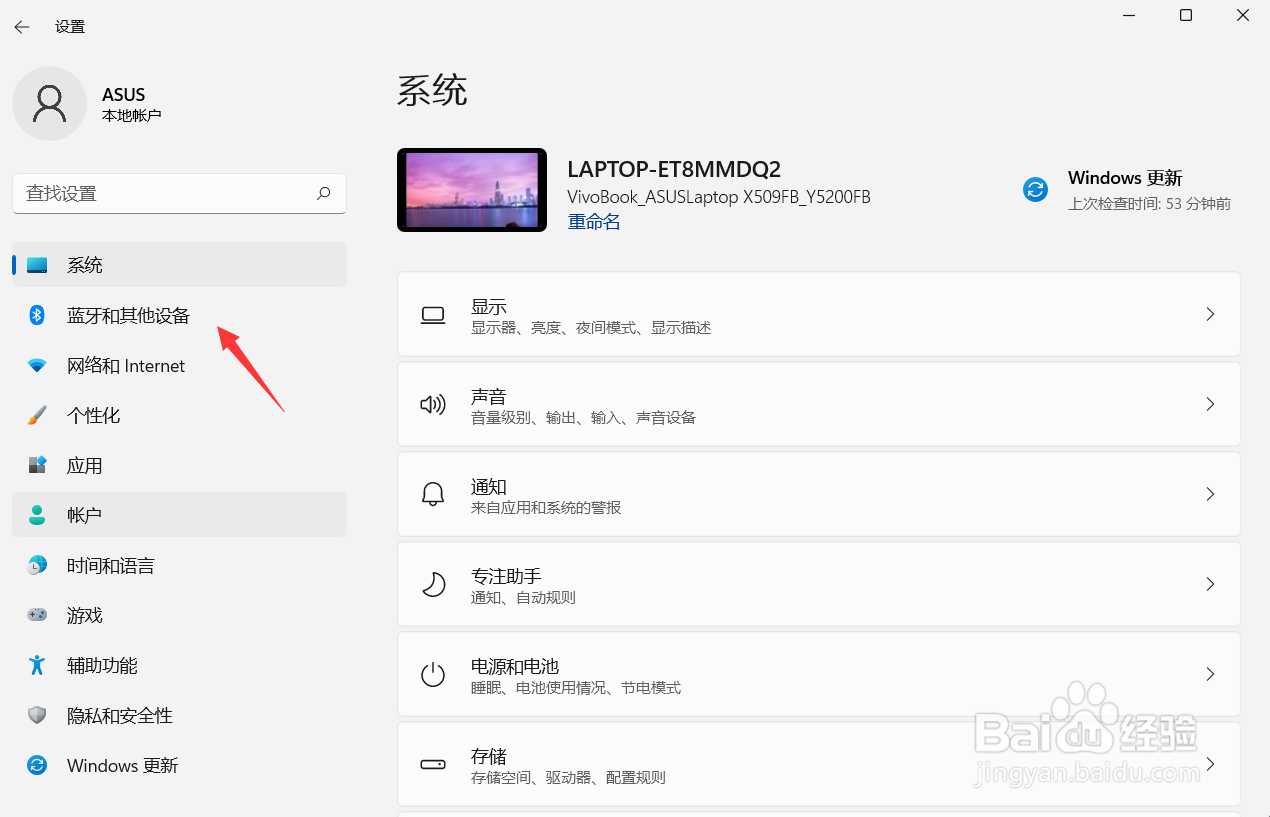
Task: Select 系统 in the sidebar
Action: [x=85, y=264]
